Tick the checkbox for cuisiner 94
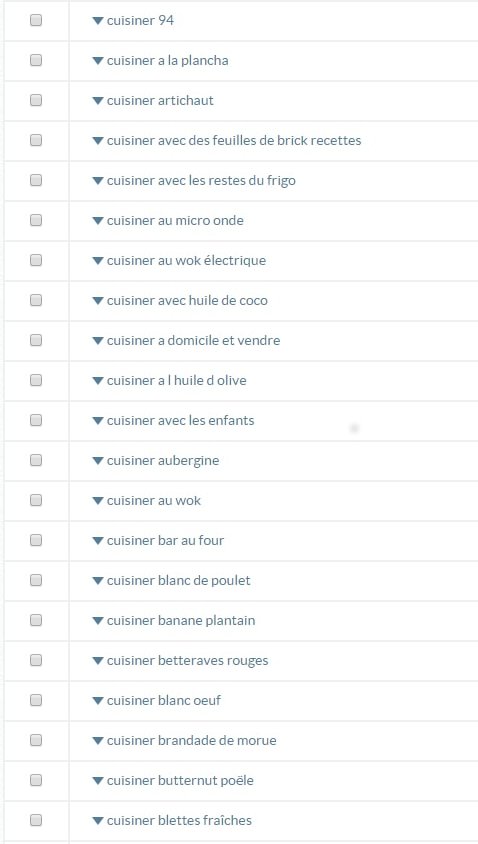Image resolution: width=478 pixels, height=844 pixels. pyautogui.click(x=36, y=20)
